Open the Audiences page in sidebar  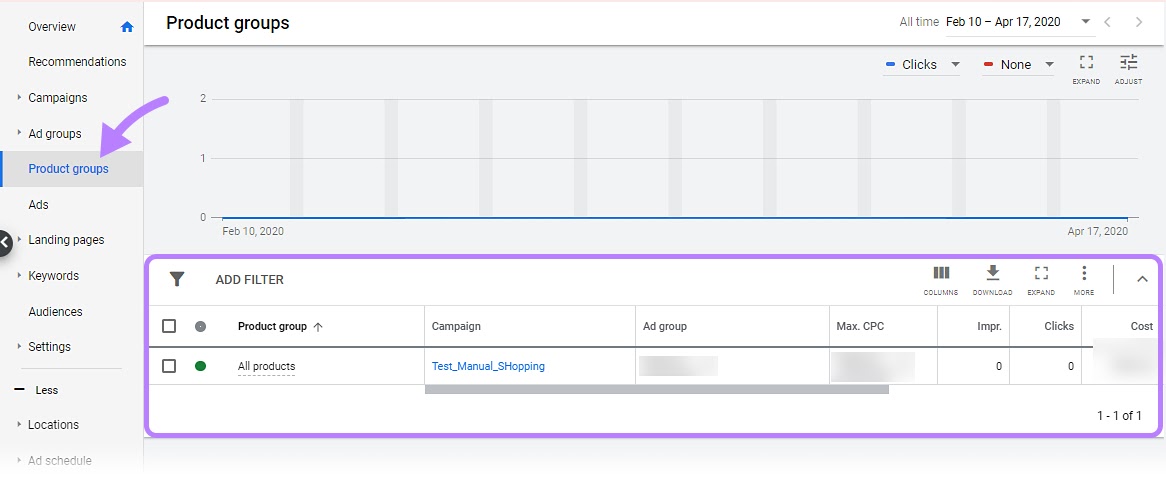[x=57, y=312]
